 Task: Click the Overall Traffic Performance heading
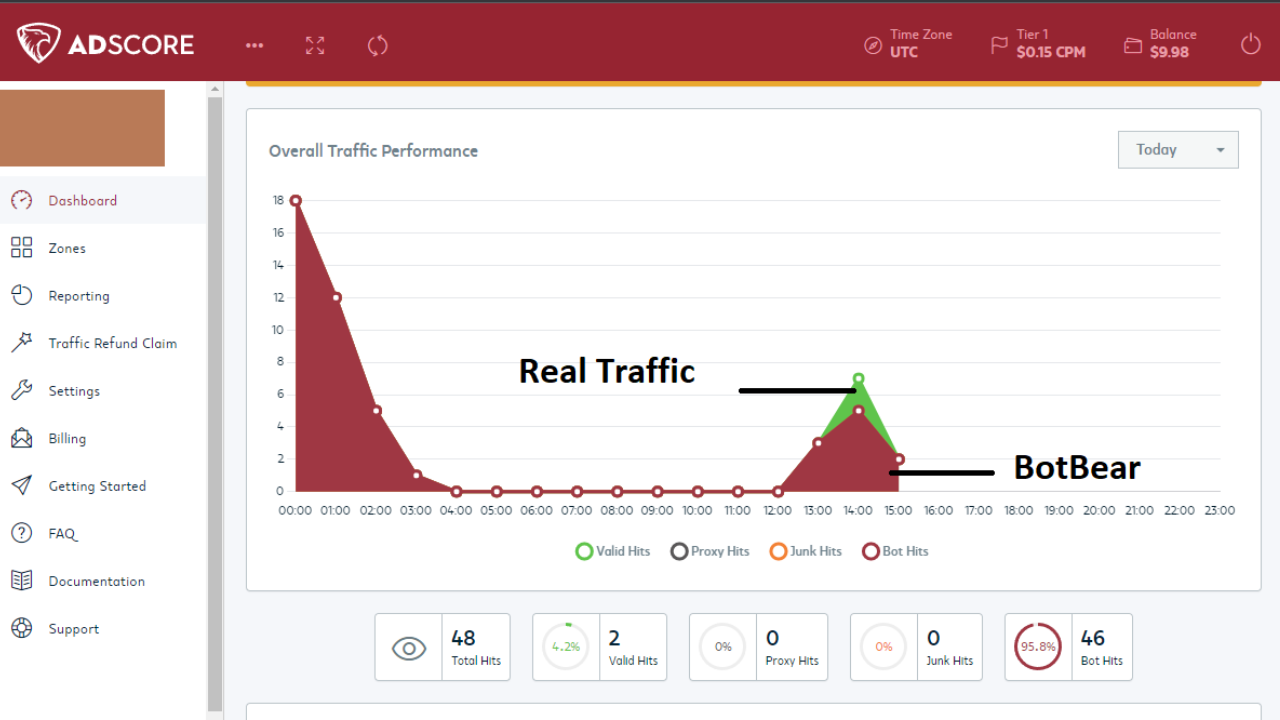pyautogui.click(x=373, y=151)
